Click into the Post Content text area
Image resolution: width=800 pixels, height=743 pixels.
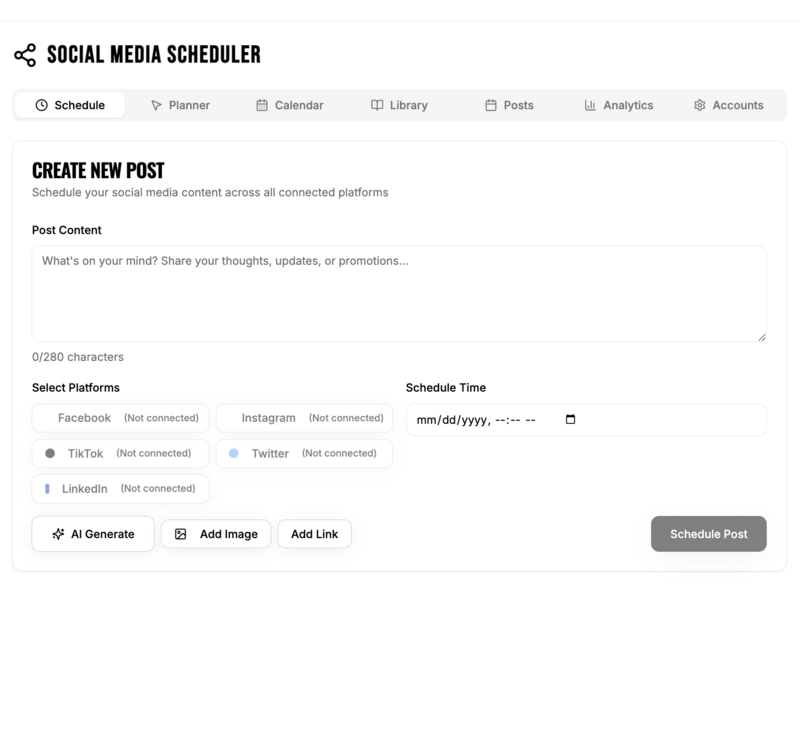tap(399, 294)
